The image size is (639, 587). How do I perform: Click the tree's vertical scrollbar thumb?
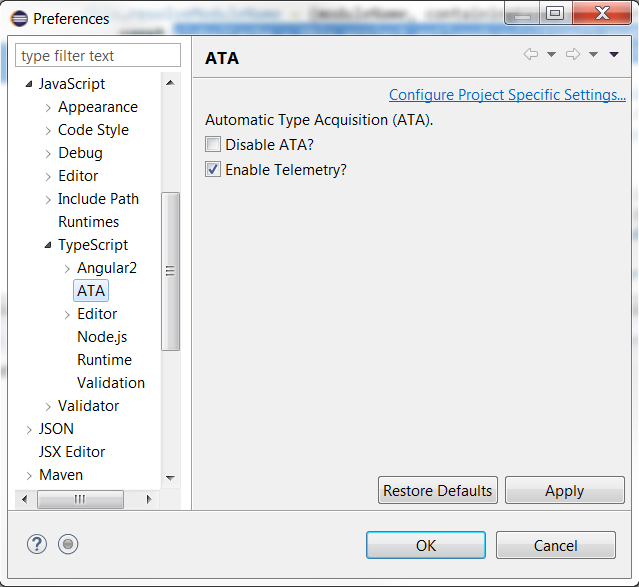pyautogui.click(x=170, y=271)
